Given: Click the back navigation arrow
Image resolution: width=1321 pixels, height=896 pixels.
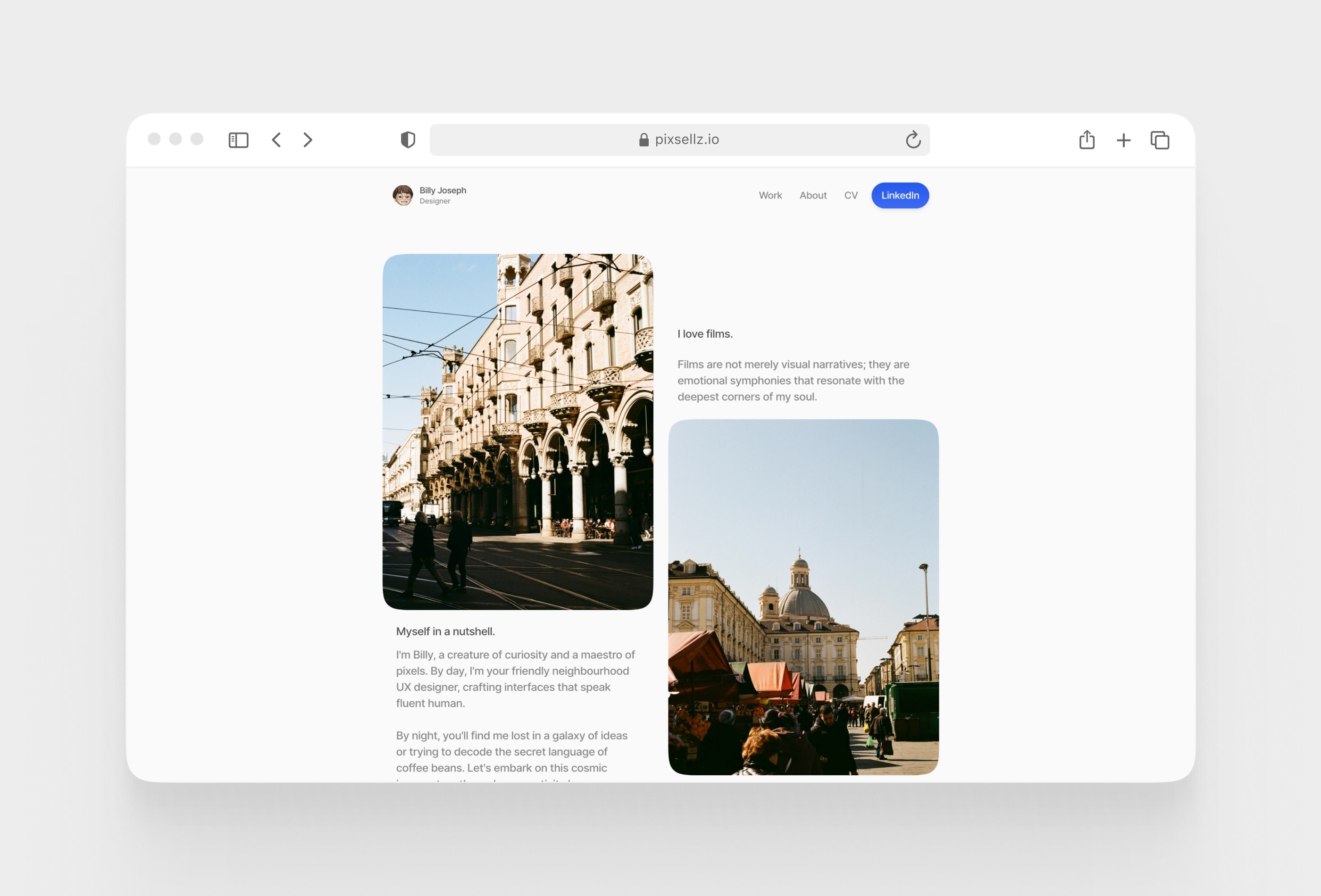Looking at the screenshot, I should click(x=276, y=139).
